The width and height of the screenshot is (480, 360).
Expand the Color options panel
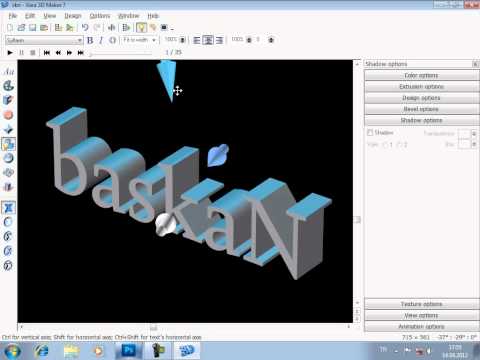tap(421, 75)
